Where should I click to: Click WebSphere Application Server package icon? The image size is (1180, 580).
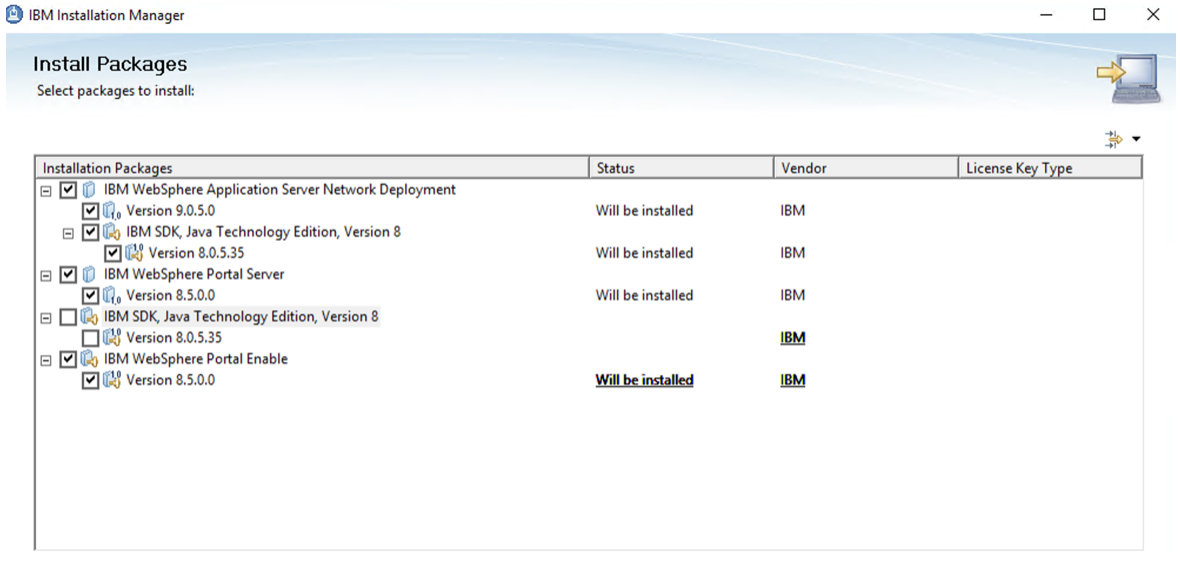(x=90, y=190)
